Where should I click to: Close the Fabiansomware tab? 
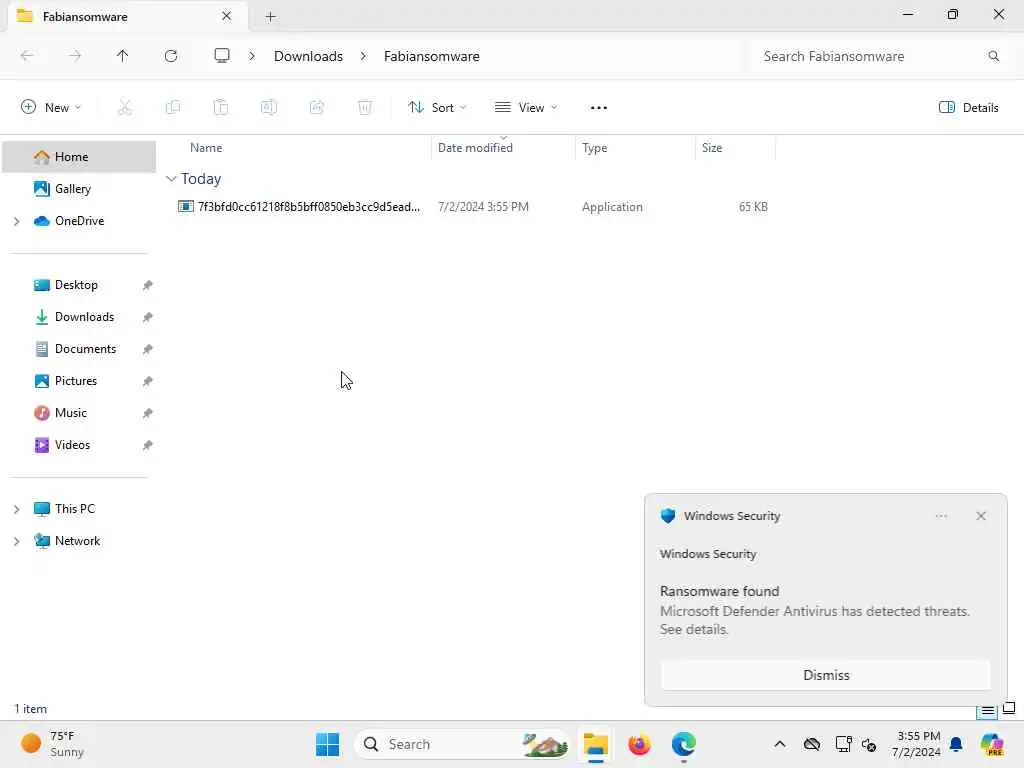click(226, 16)
